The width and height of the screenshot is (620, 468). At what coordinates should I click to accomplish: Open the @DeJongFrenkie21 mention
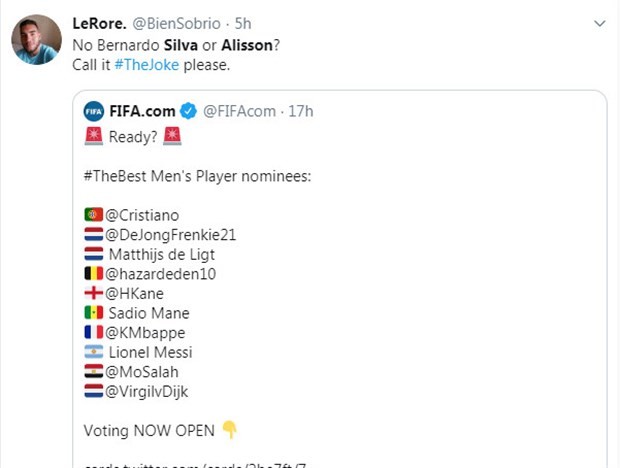[x=171, y=234]
